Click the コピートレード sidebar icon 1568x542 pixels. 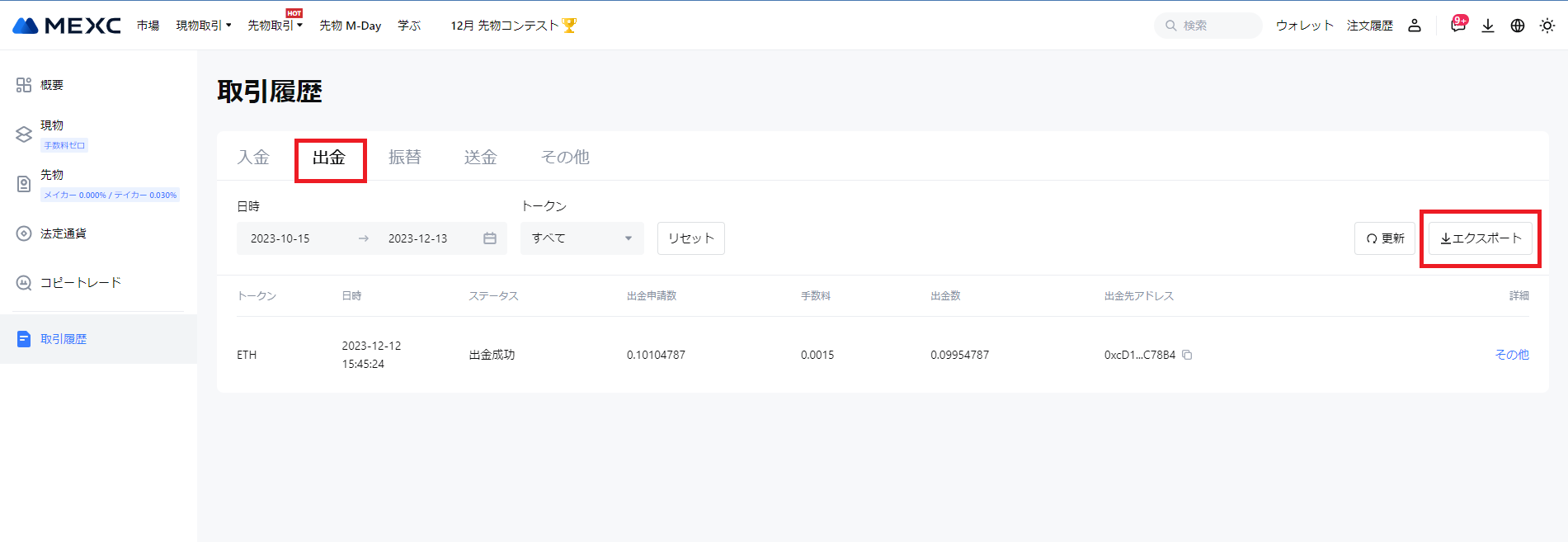tap(24, 283)
